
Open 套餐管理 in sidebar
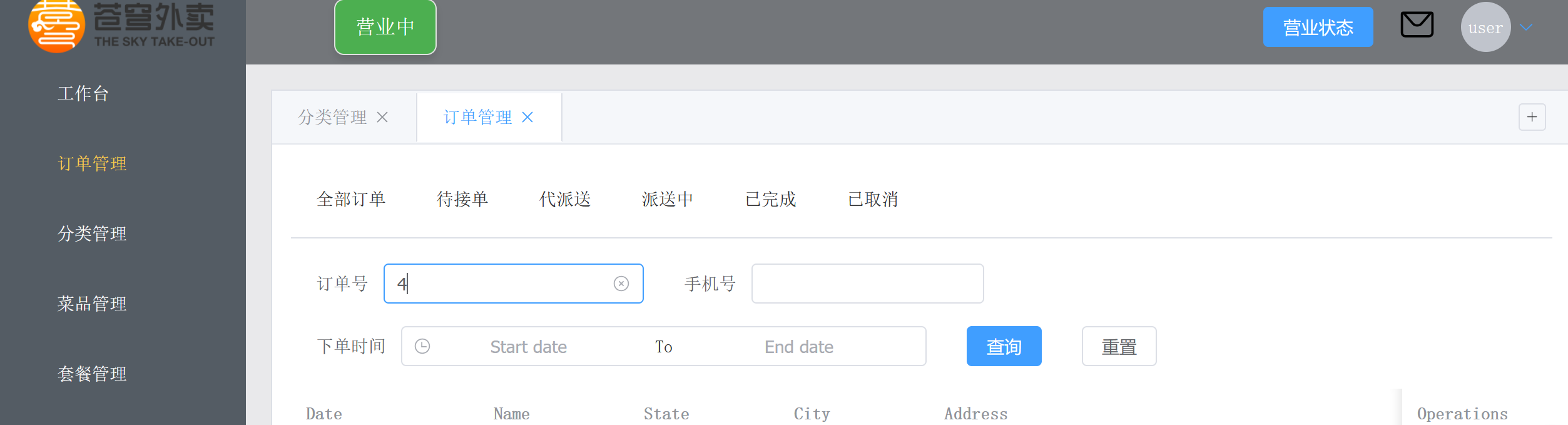(92, 374)
